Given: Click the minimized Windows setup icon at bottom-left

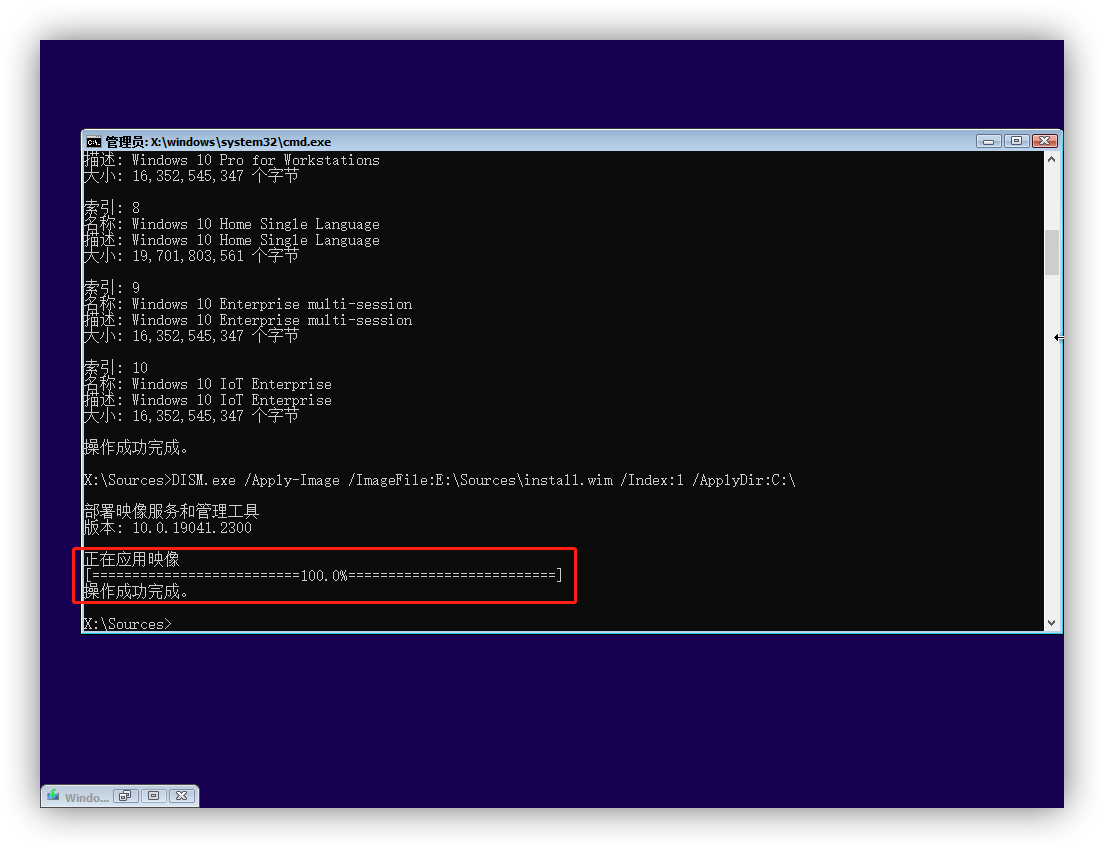Looking at the screenshot, I should tap(53, 795).
